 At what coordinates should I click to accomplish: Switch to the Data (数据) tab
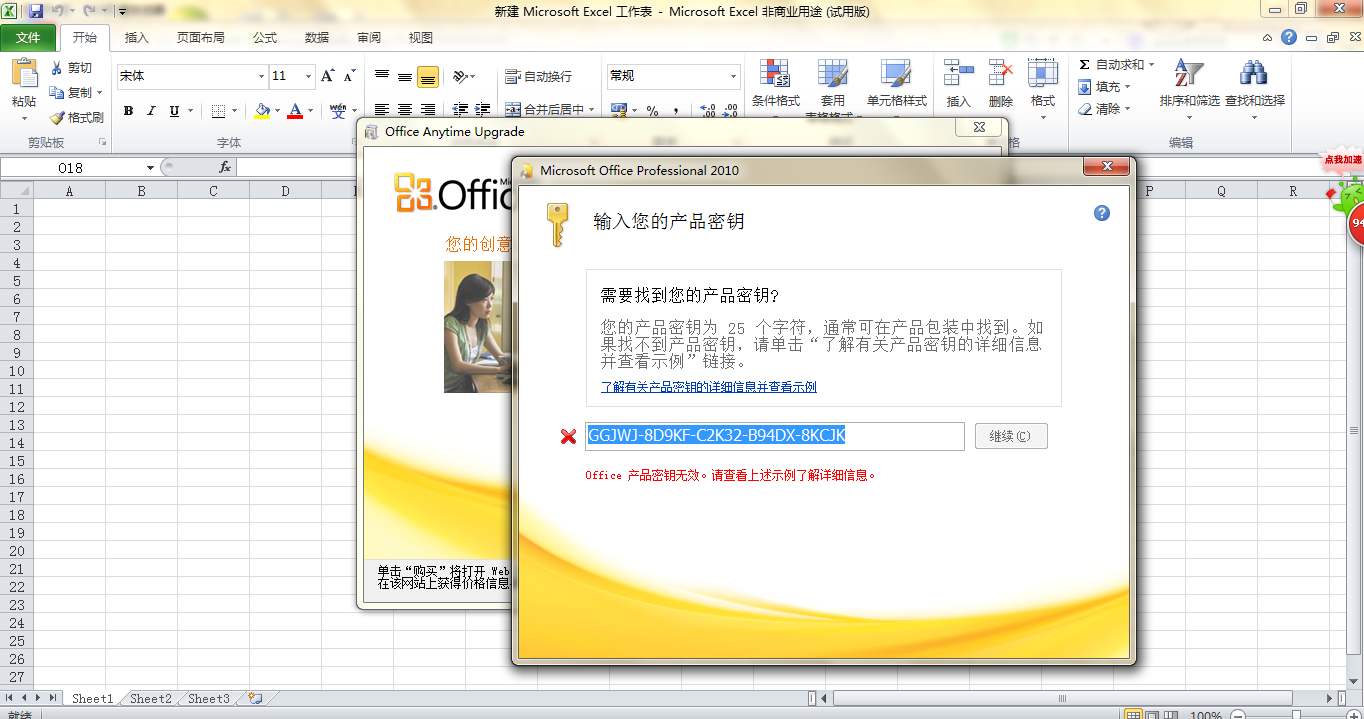tap(317, 37)
